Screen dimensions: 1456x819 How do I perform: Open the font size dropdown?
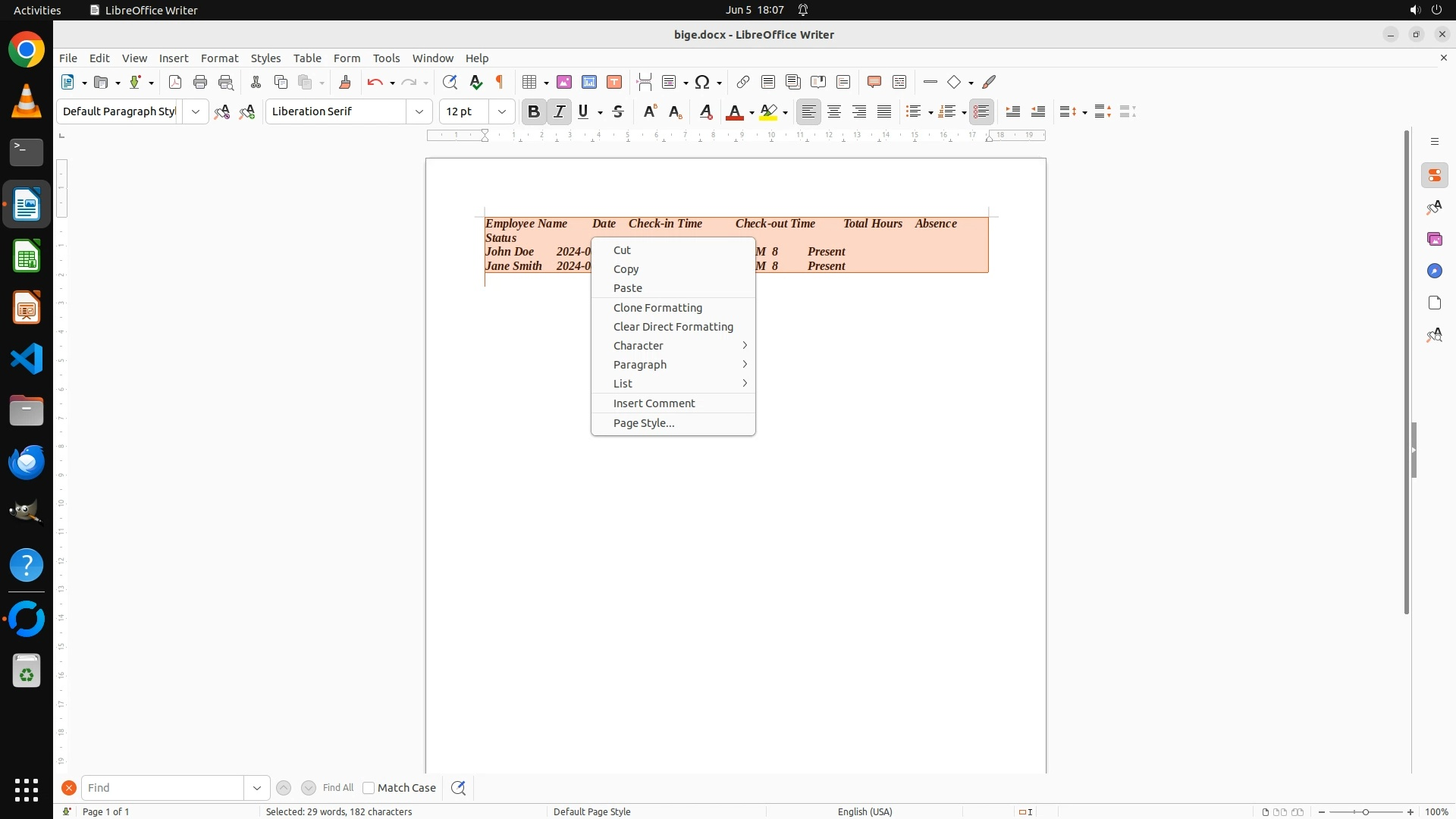point(501,111)
